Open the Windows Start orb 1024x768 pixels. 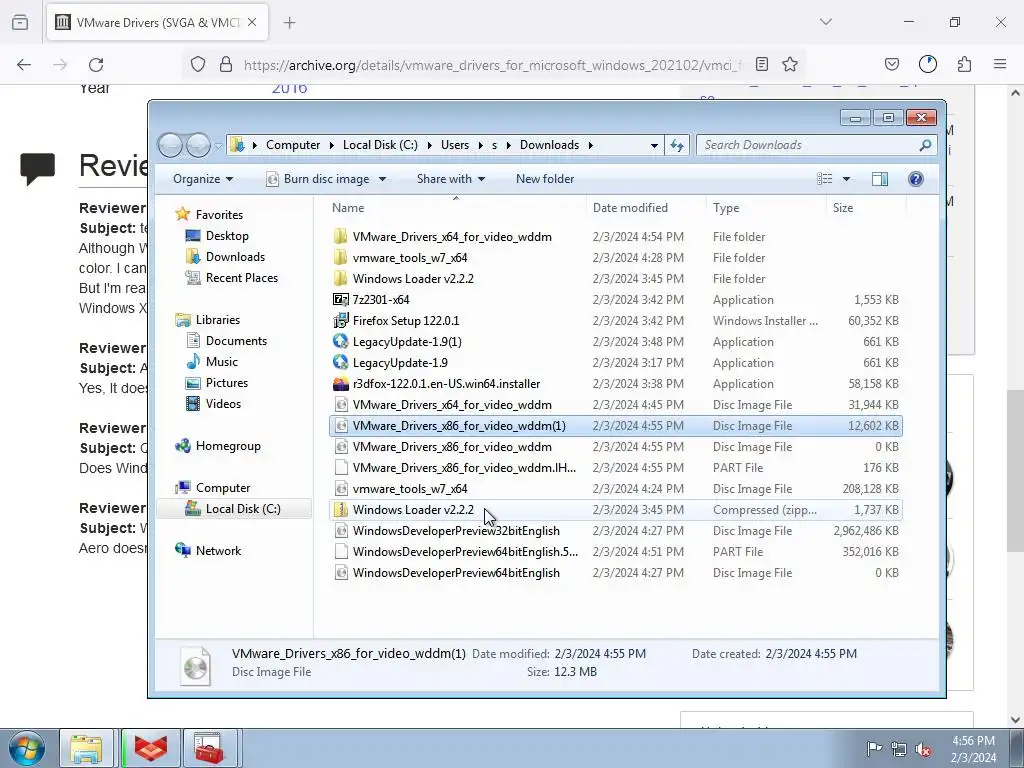tap(27, 748)
